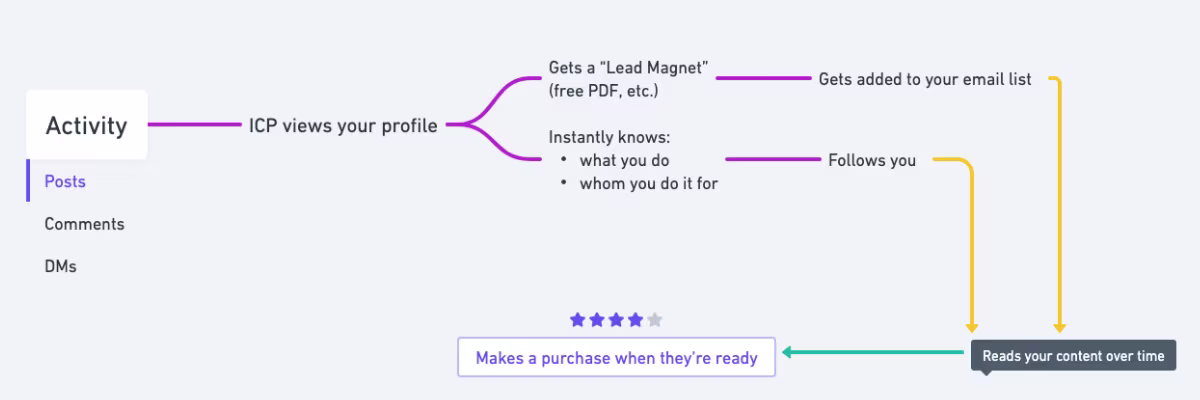Click the fourth purple rating star

[635, 320]
